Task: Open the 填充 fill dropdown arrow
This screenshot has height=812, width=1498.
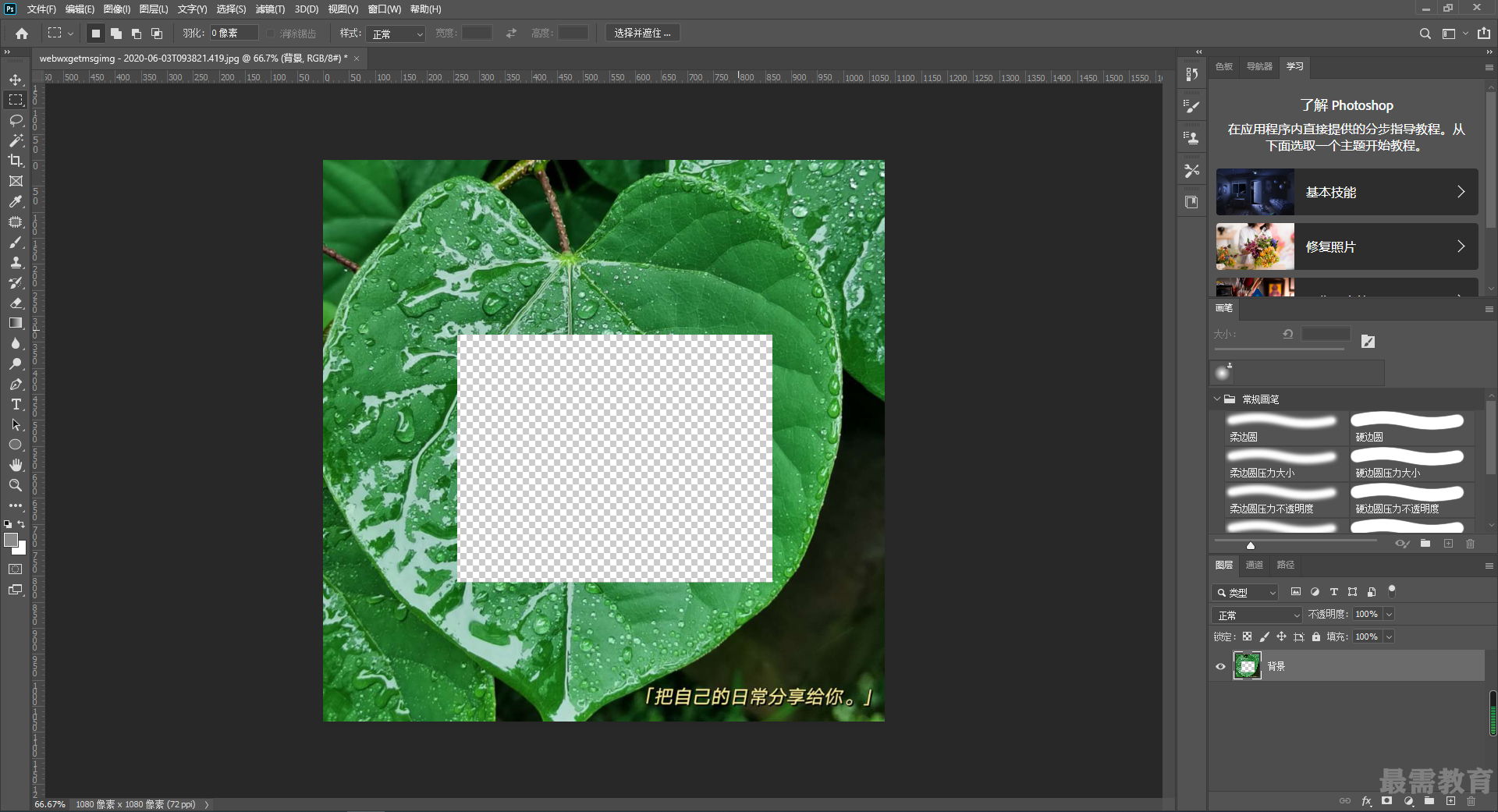Action: pos(1389,637)
